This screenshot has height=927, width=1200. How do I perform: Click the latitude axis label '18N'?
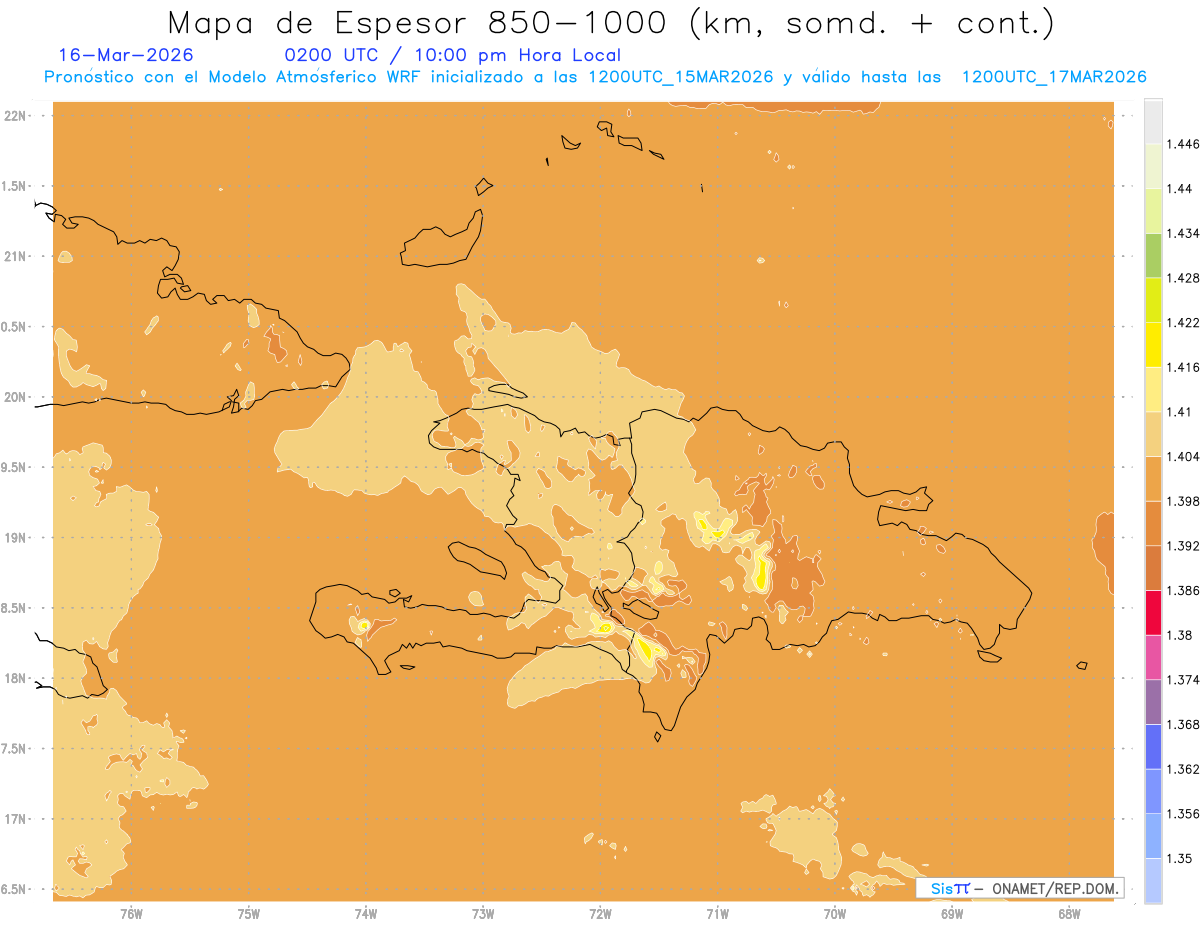click(15, 679)
